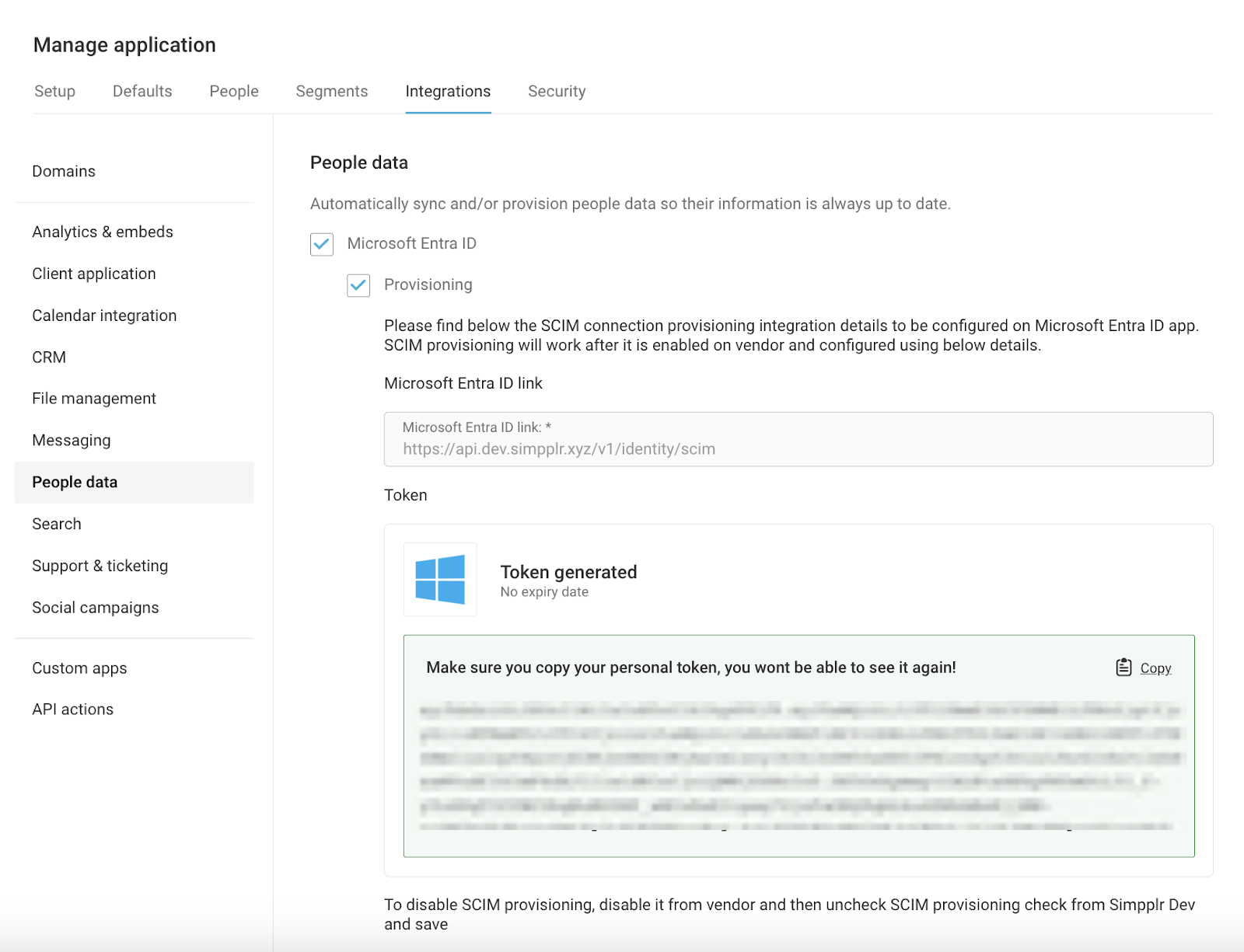Open File management in sidebar
Image resolution: width=1244 pixels, height=952 pixels.
tap(94, 399)
